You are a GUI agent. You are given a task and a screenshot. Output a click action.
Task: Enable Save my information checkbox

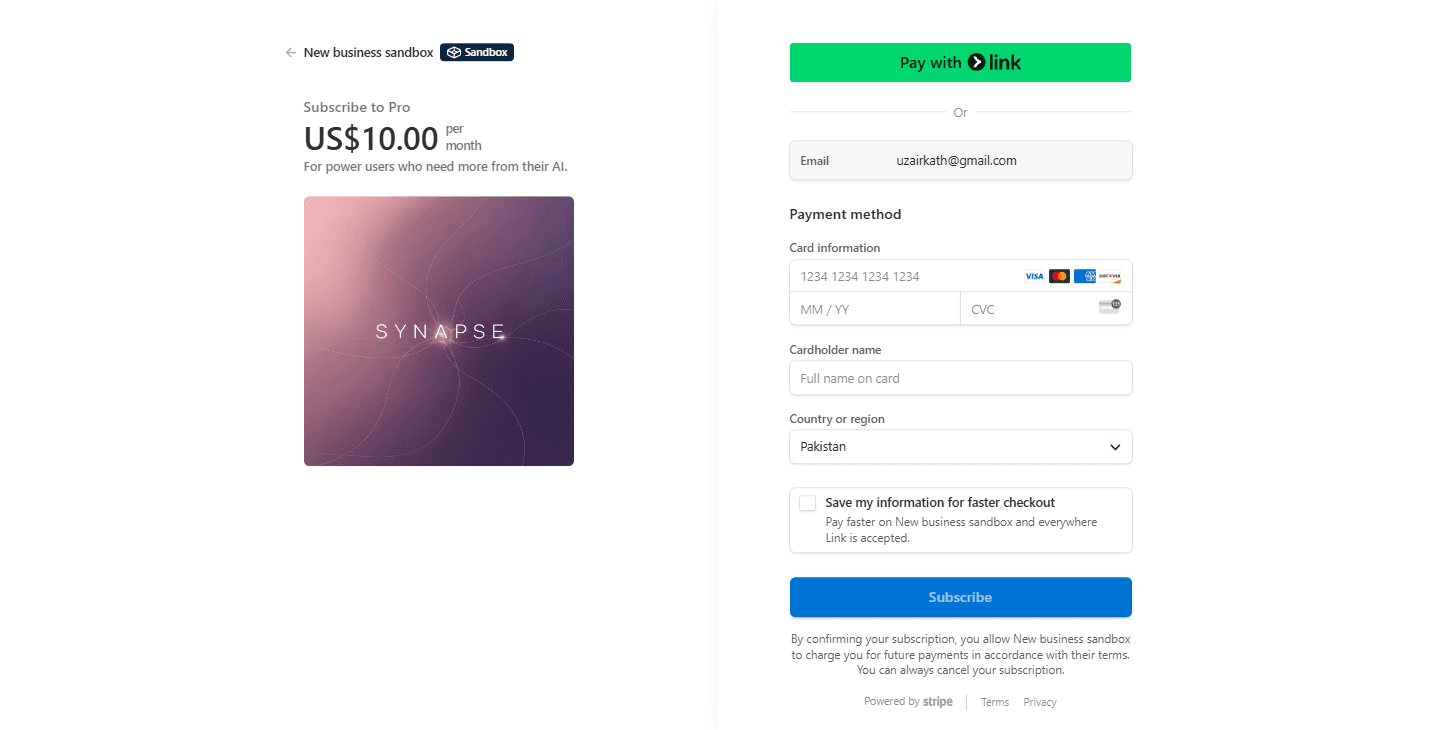coord(807,503)
